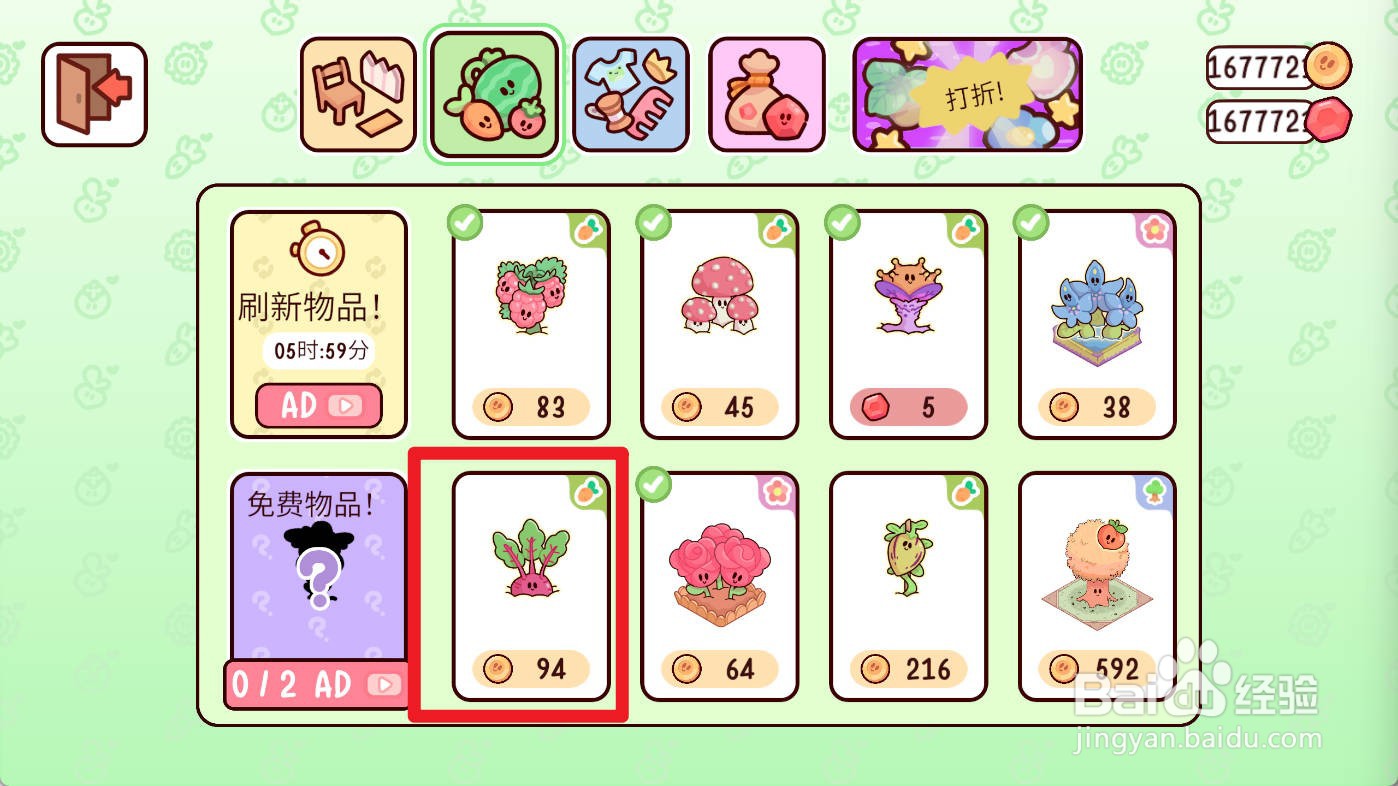Watch AD to refresh items
1398x786 pixels.
[319, 406]
